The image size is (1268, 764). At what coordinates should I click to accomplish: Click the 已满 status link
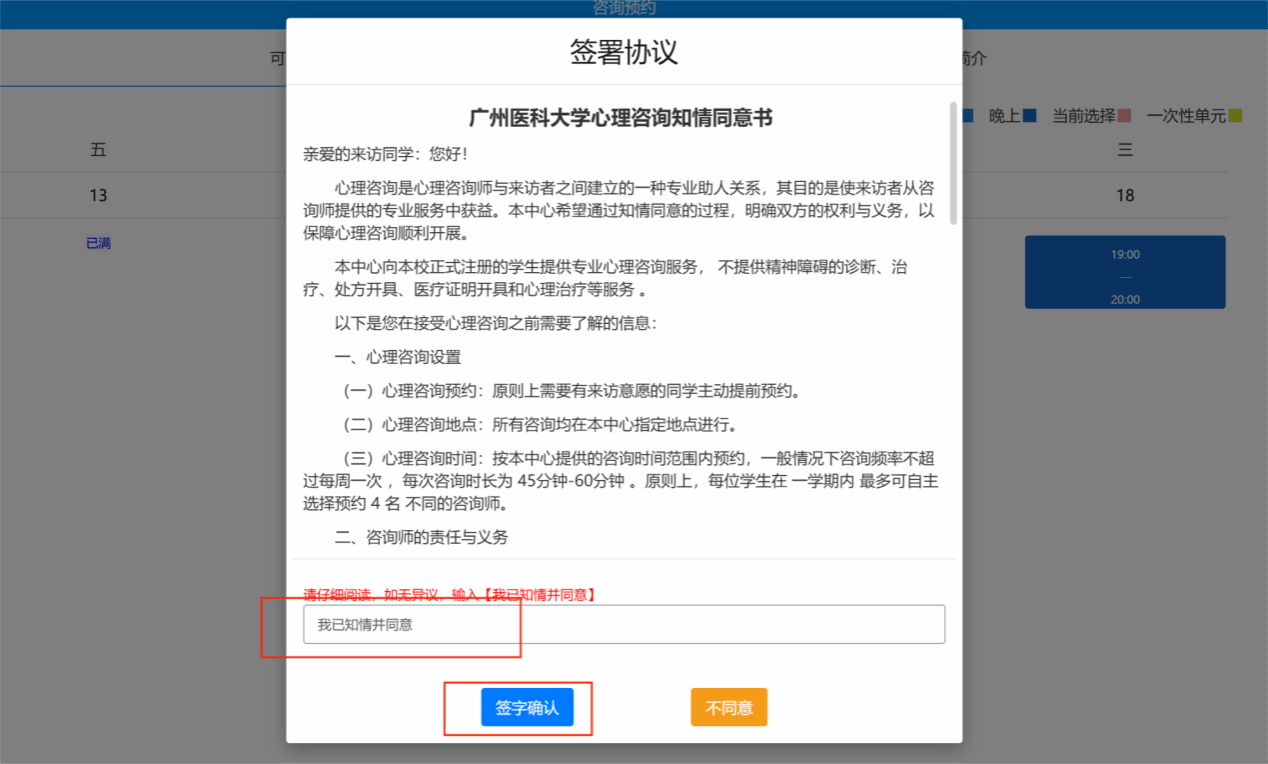pos(98,243)
